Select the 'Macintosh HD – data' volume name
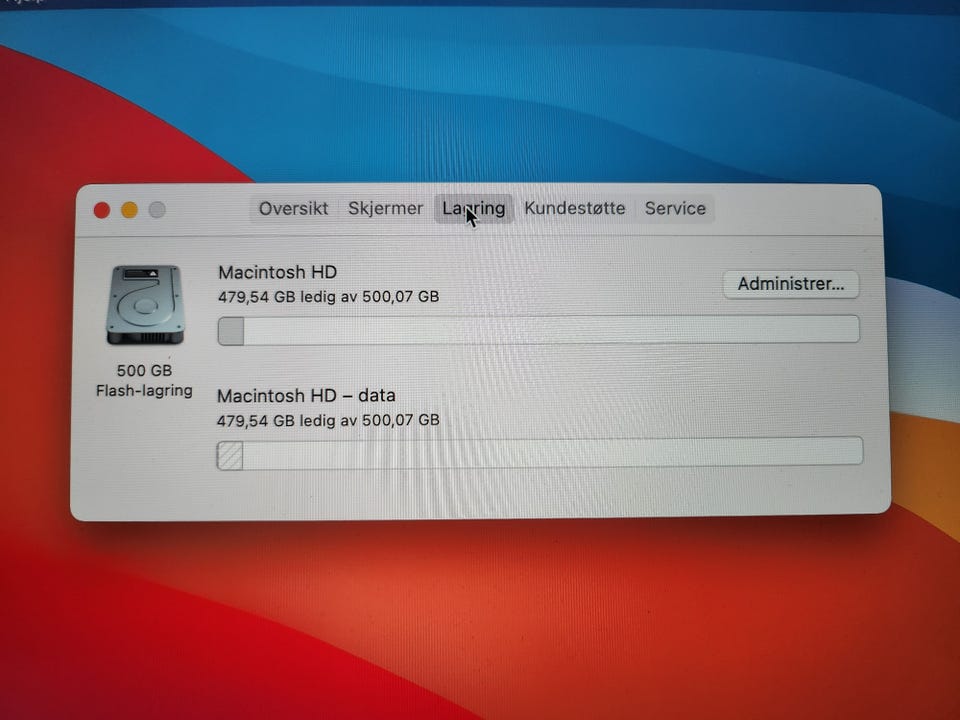This screenshot has height=720, width=960. click(306, 396)
